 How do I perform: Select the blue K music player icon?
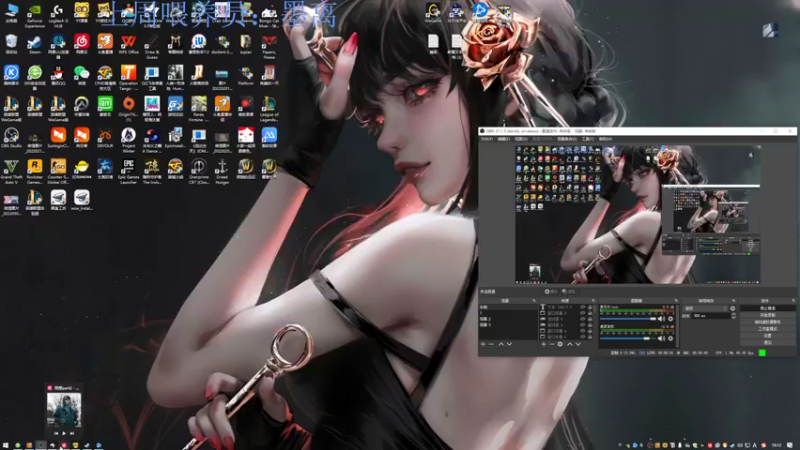[x=11, y=76]
